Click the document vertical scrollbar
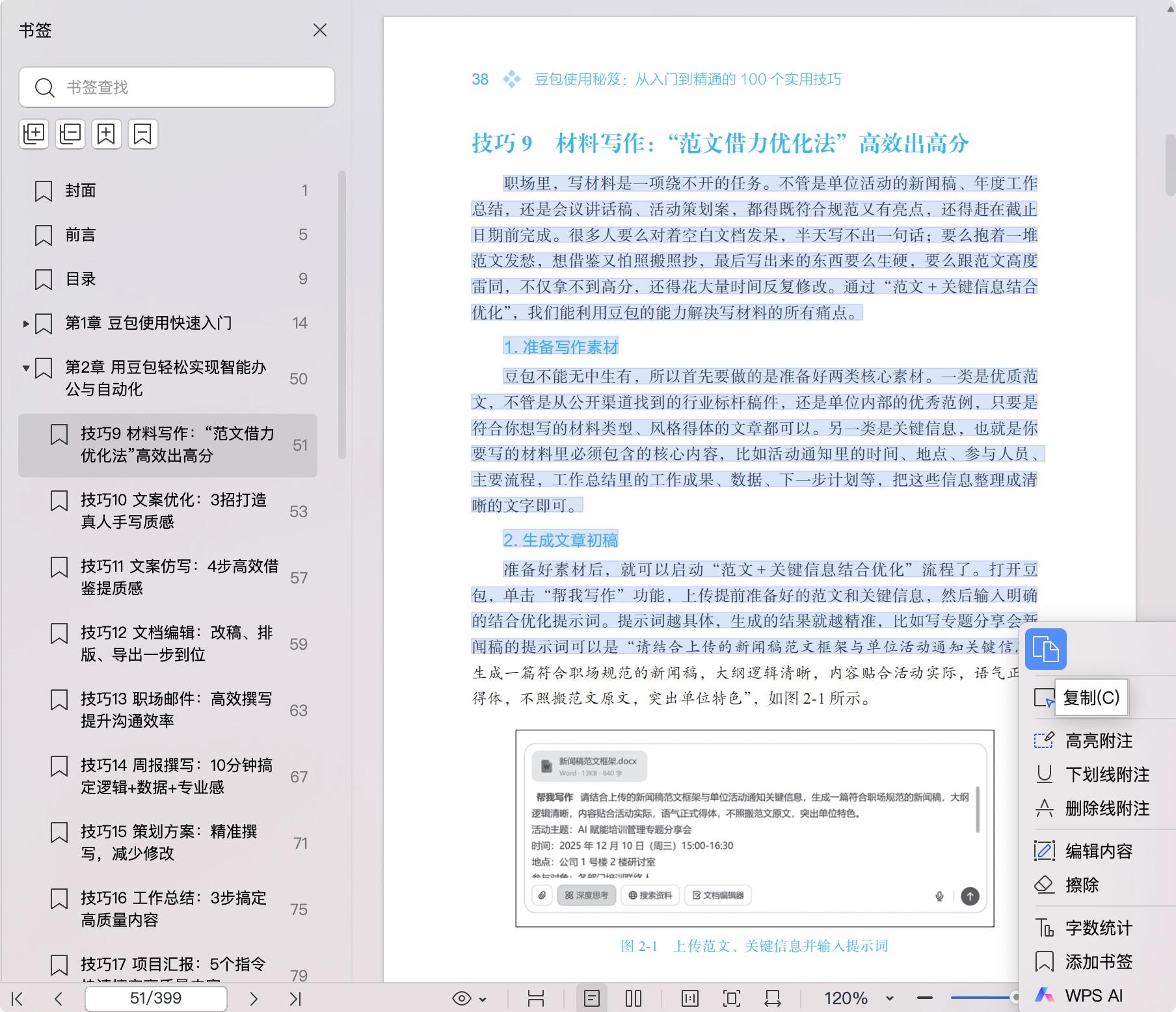Image resolution: width=1176 pixels, height=1012 pixels. [1169, 164]
